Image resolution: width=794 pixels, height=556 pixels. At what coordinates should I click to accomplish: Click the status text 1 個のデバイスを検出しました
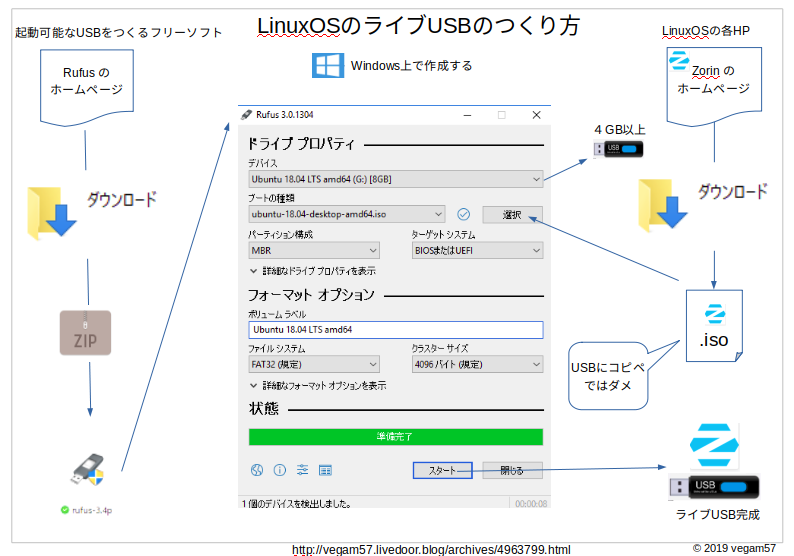pos(296,504)
